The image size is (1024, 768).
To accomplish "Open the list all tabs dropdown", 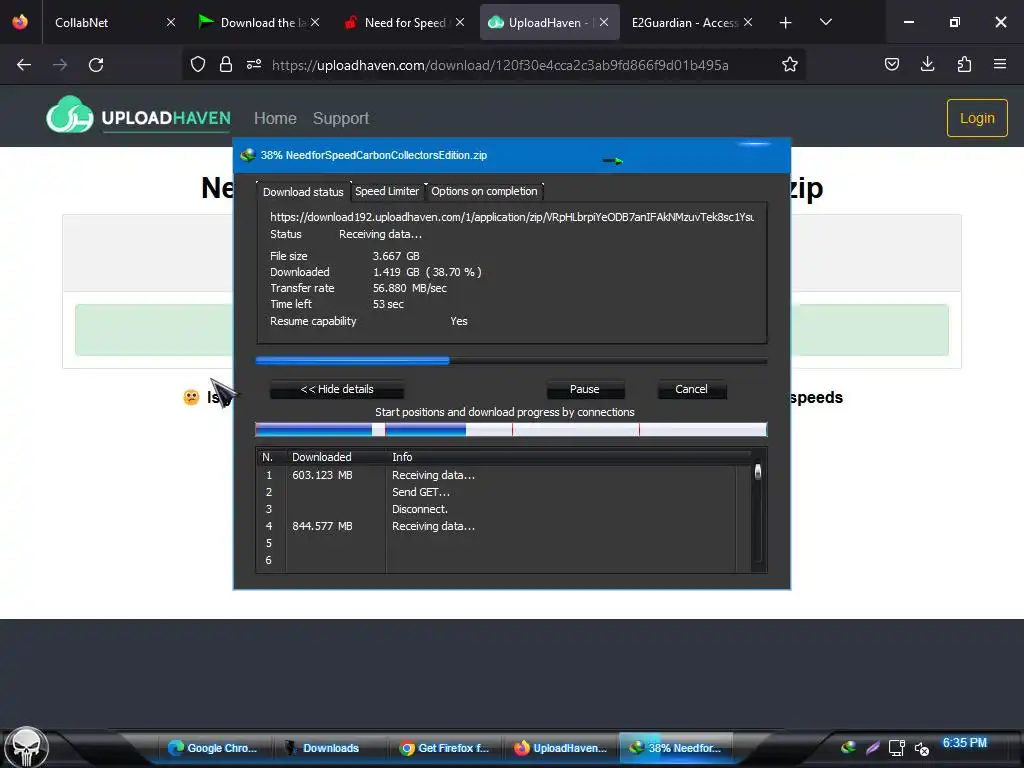I will pyautogui.click(x=825, y=22).
